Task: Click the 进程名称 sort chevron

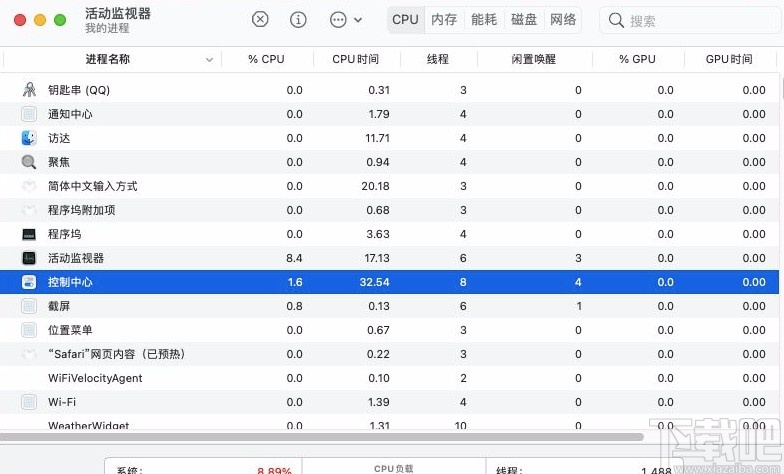Action: tap(210, 60)
